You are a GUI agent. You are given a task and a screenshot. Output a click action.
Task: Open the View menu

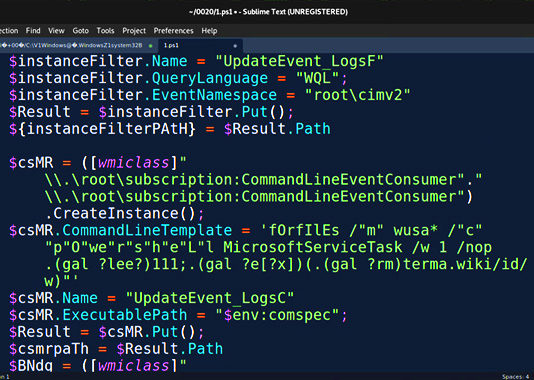(x=56, y=31)
